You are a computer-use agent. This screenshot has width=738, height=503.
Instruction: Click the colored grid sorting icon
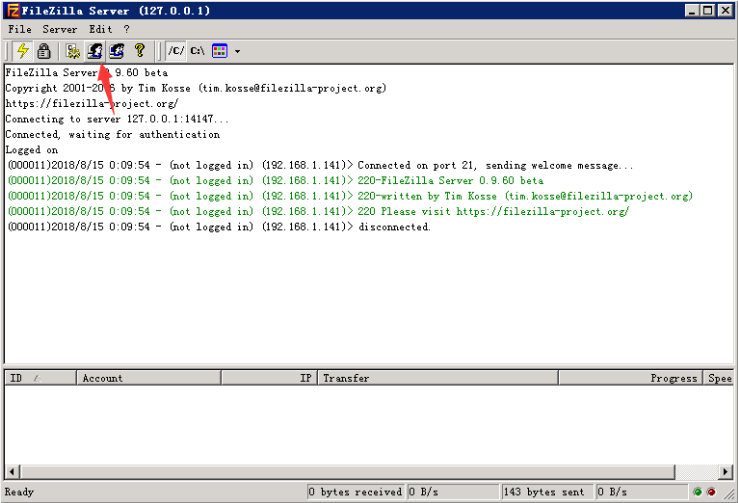[220, 50]
